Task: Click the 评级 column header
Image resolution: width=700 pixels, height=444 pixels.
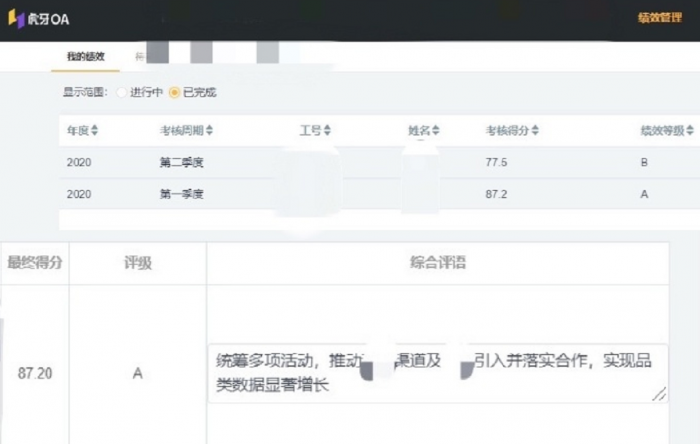Action: 138,263
